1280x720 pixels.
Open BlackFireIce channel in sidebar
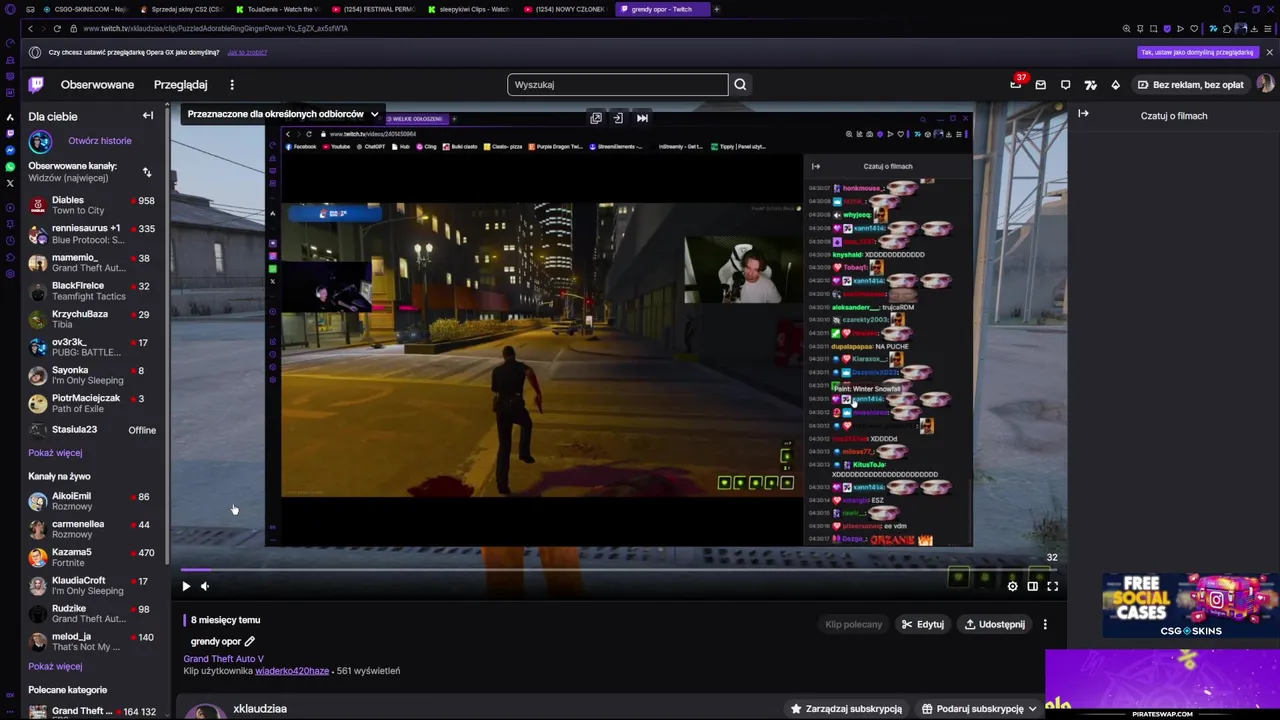tap(91, 291)
